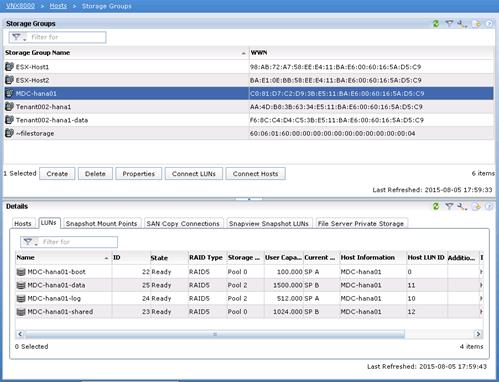Screen dimensions: 499x382
Task: Open help icon in Details header
Action: tap(489, 207)
